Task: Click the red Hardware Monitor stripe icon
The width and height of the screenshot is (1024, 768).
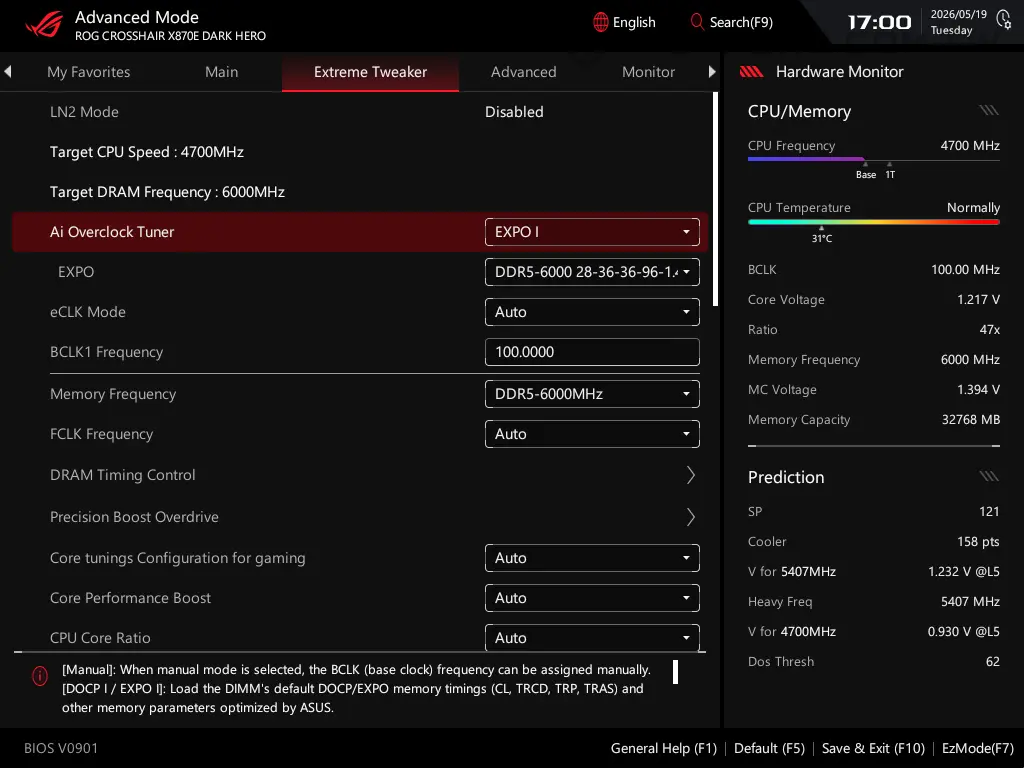Action: 751,71
